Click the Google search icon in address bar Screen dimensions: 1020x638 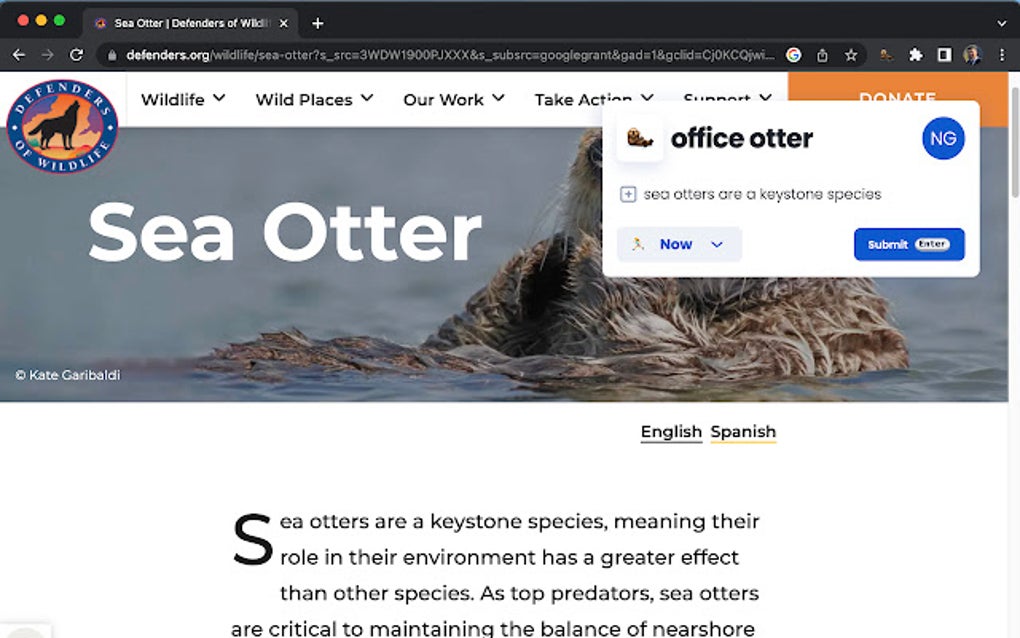[793, 56]
